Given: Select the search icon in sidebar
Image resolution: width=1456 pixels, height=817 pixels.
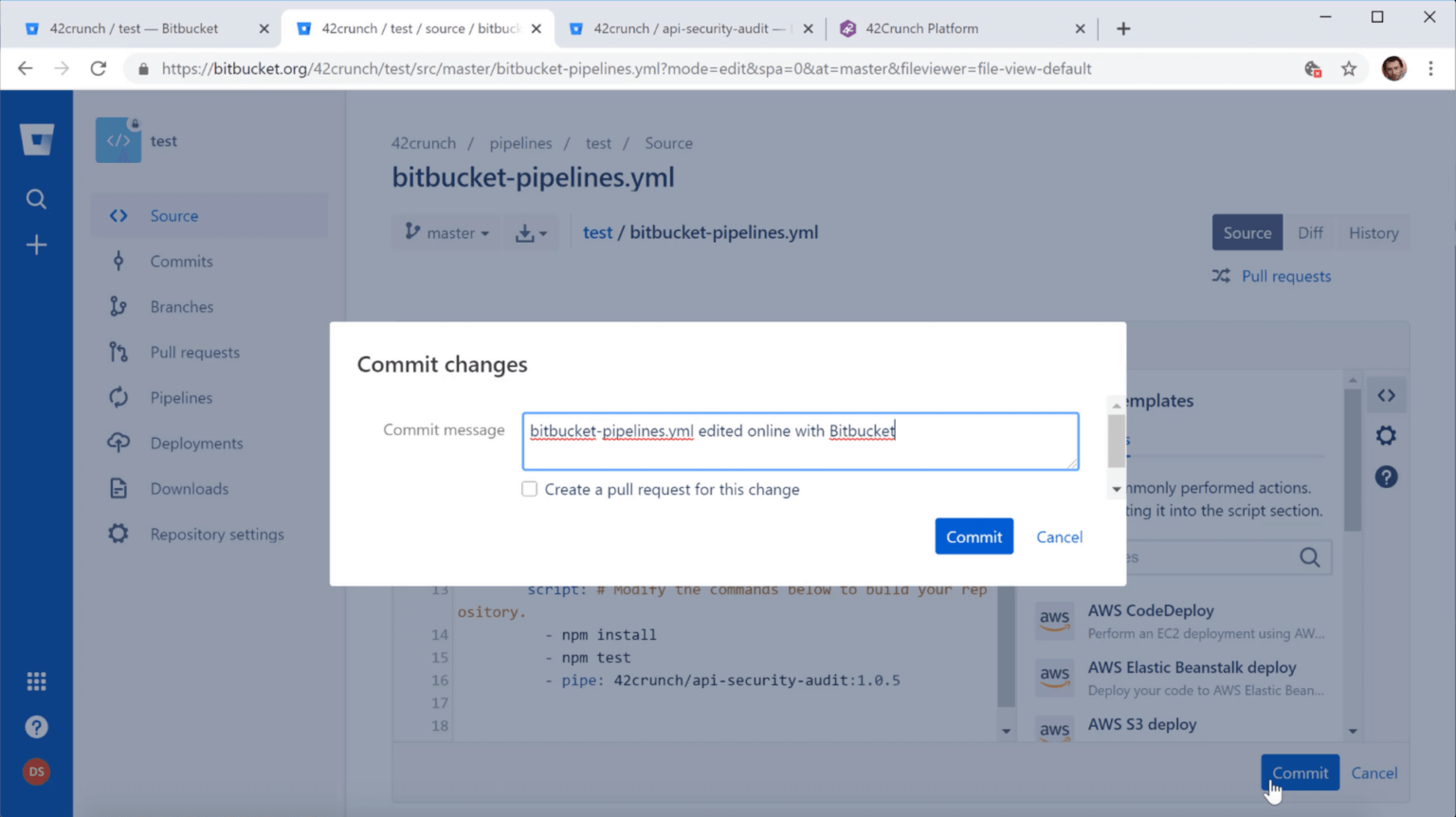Looking at the screenshot, I should click(x=36, y=199).
